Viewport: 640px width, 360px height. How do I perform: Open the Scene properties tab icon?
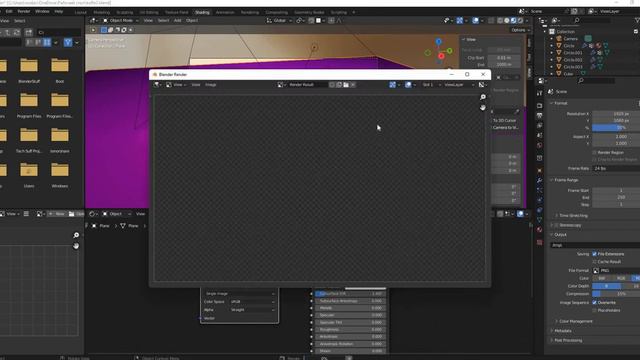(540, 136)
